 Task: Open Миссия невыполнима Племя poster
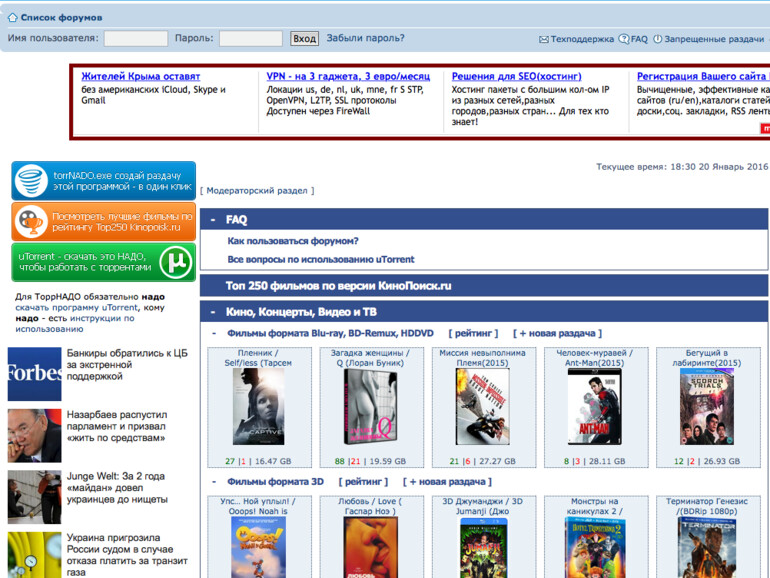[482, 407]
